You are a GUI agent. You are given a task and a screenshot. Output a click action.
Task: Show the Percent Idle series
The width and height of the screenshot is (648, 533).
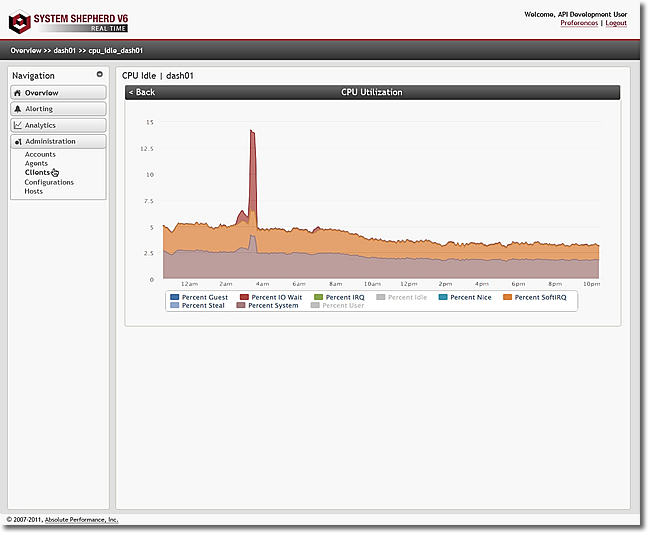point(402,297)
